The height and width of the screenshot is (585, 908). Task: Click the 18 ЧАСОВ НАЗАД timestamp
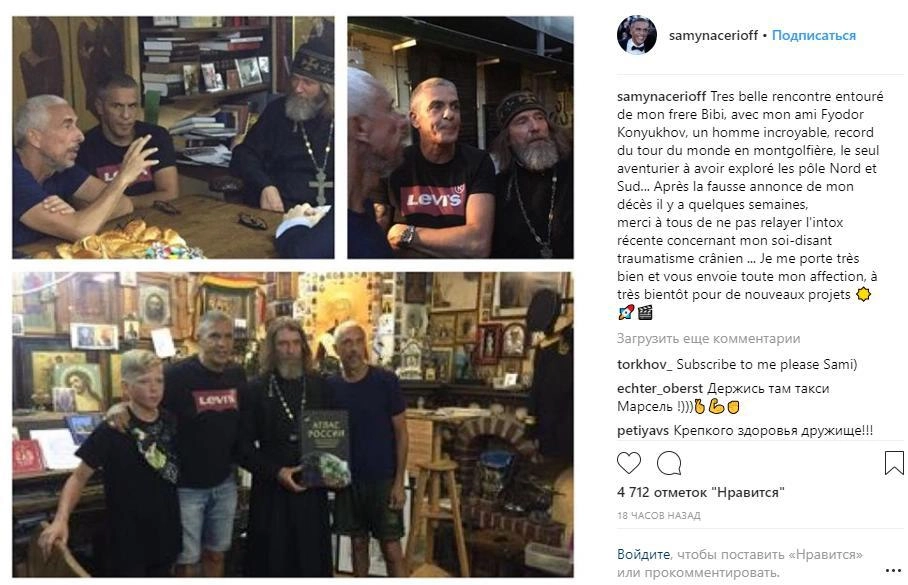coord(659,515)
